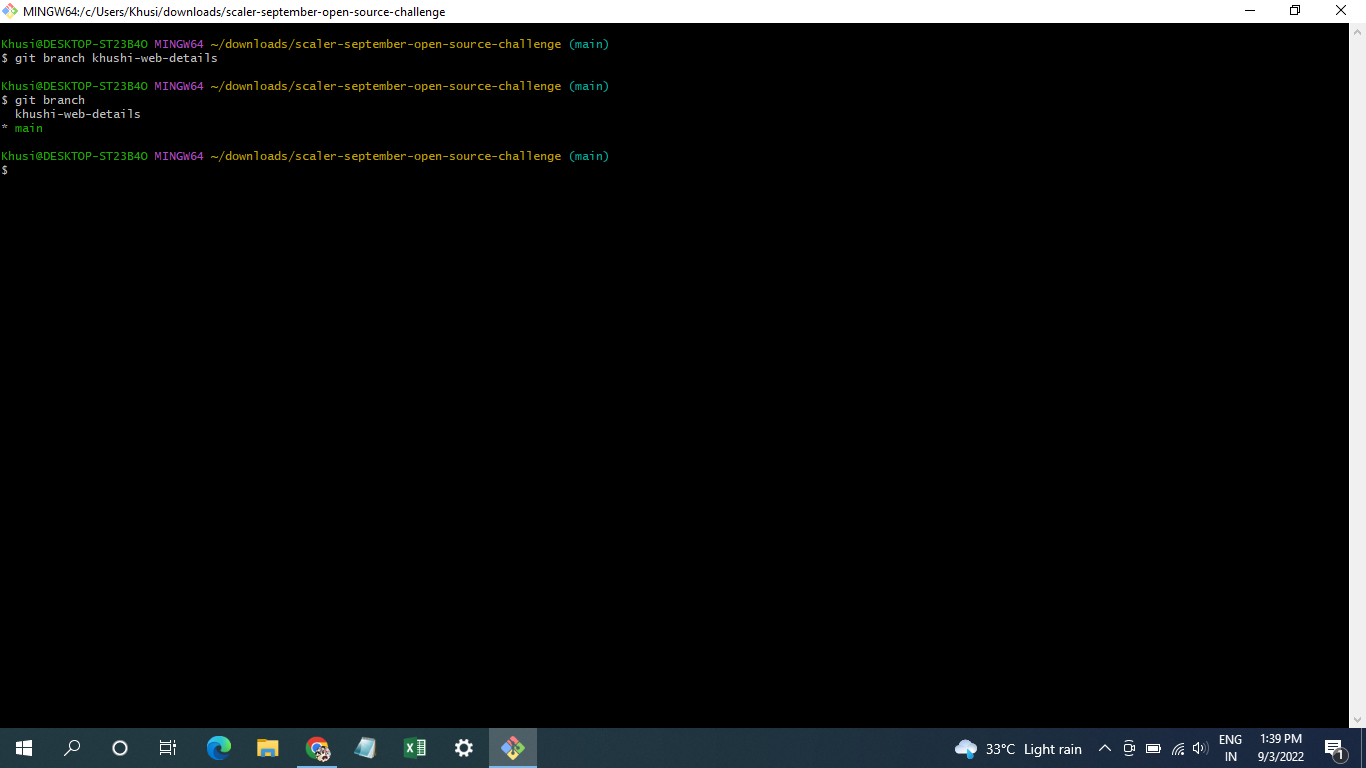Viewport: 1366px width, 768px height.
Task: Open the Git Bash terminal icon in title bar
Action: tap(11, 11)
